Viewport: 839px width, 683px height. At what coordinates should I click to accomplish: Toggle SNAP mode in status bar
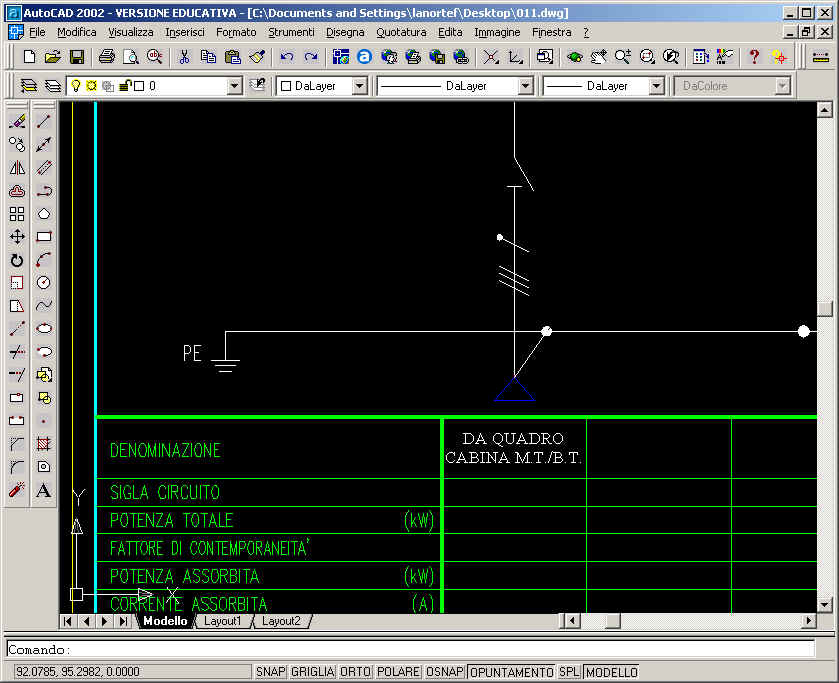point(270,672)
